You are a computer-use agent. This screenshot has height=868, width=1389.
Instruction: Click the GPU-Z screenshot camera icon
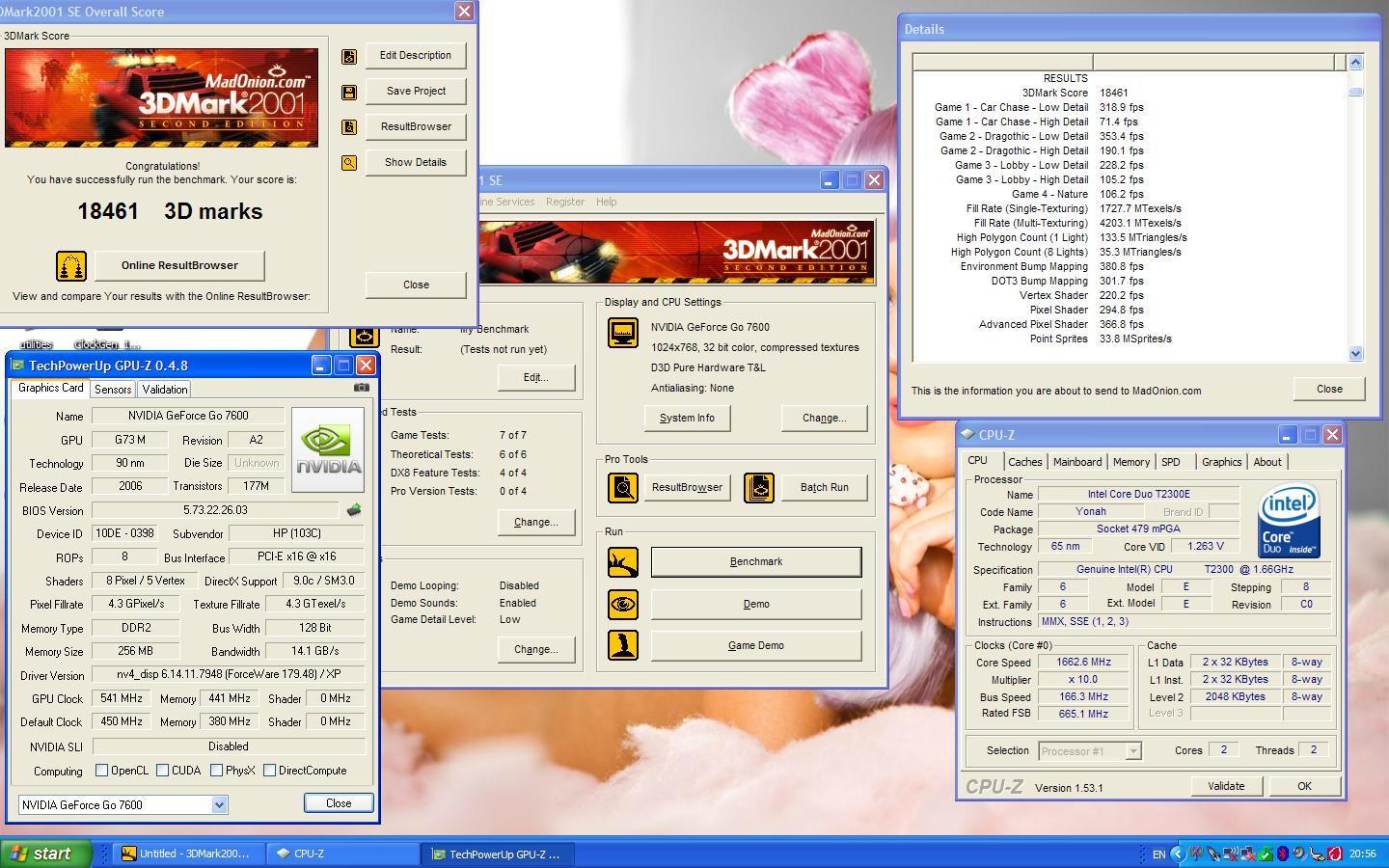361,387
